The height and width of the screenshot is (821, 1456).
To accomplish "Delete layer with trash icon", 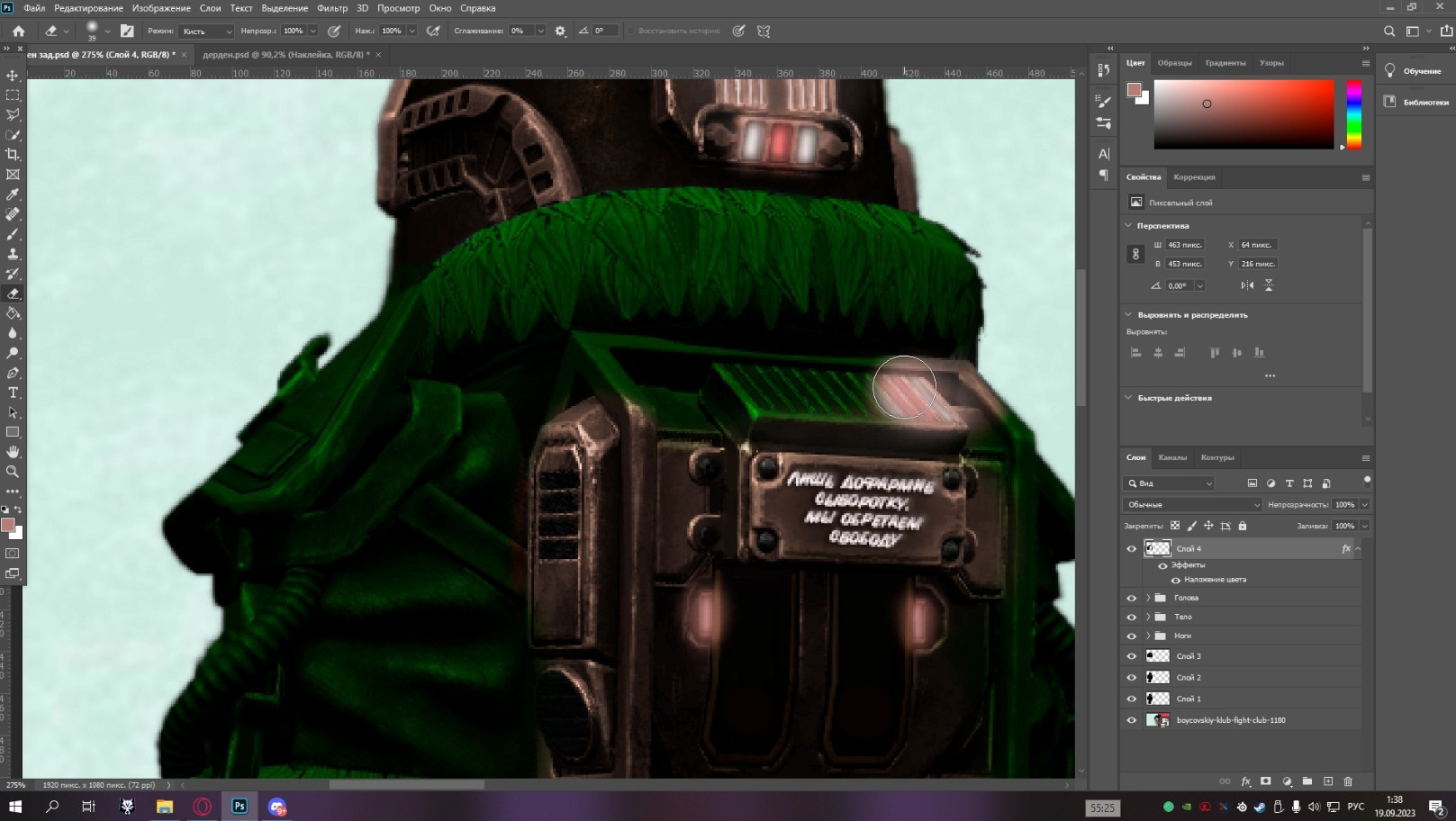I will (x=1348, y=781).
